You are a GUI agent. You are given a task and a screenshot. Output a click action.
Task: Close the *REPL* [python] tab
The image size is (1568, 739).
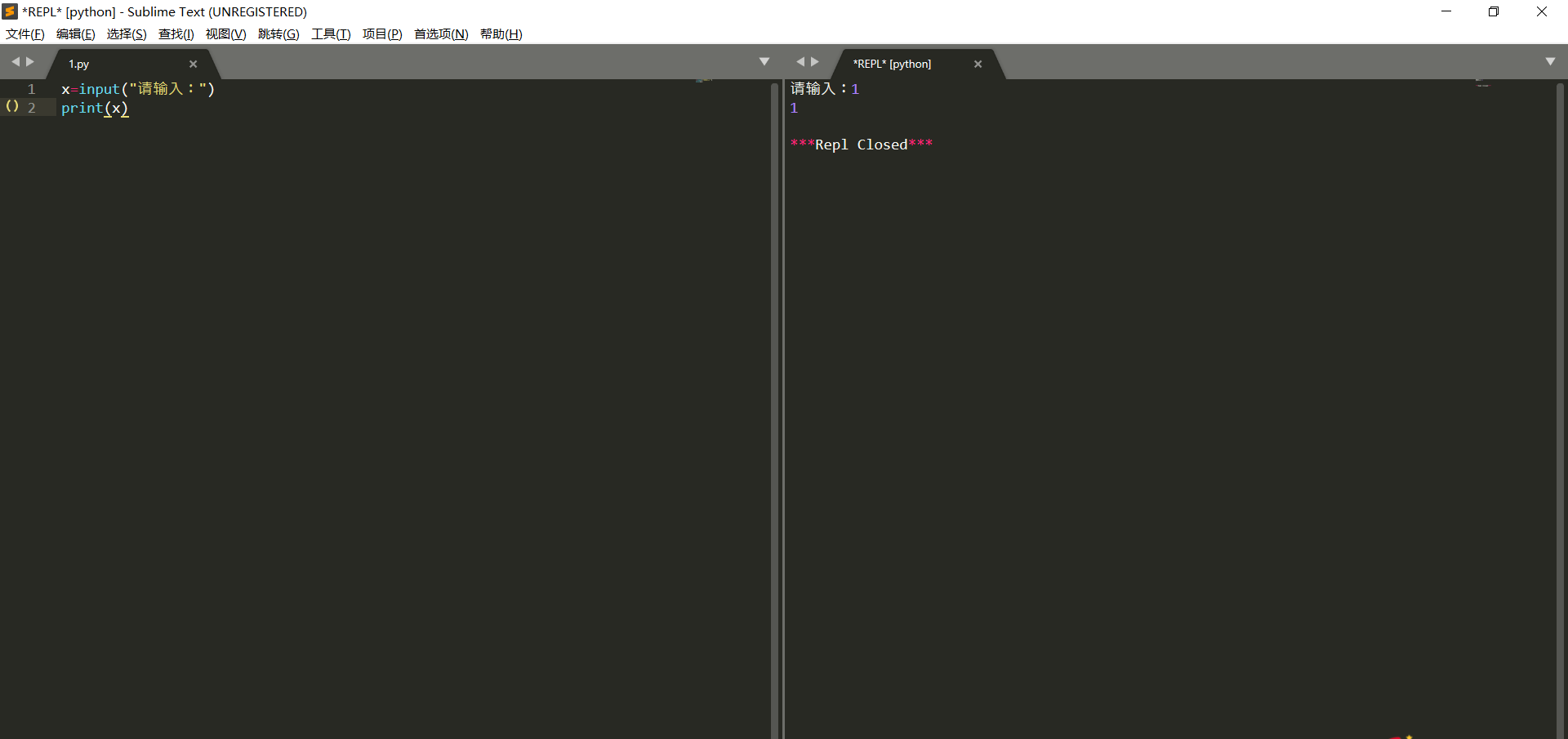[x=978, y=64]
